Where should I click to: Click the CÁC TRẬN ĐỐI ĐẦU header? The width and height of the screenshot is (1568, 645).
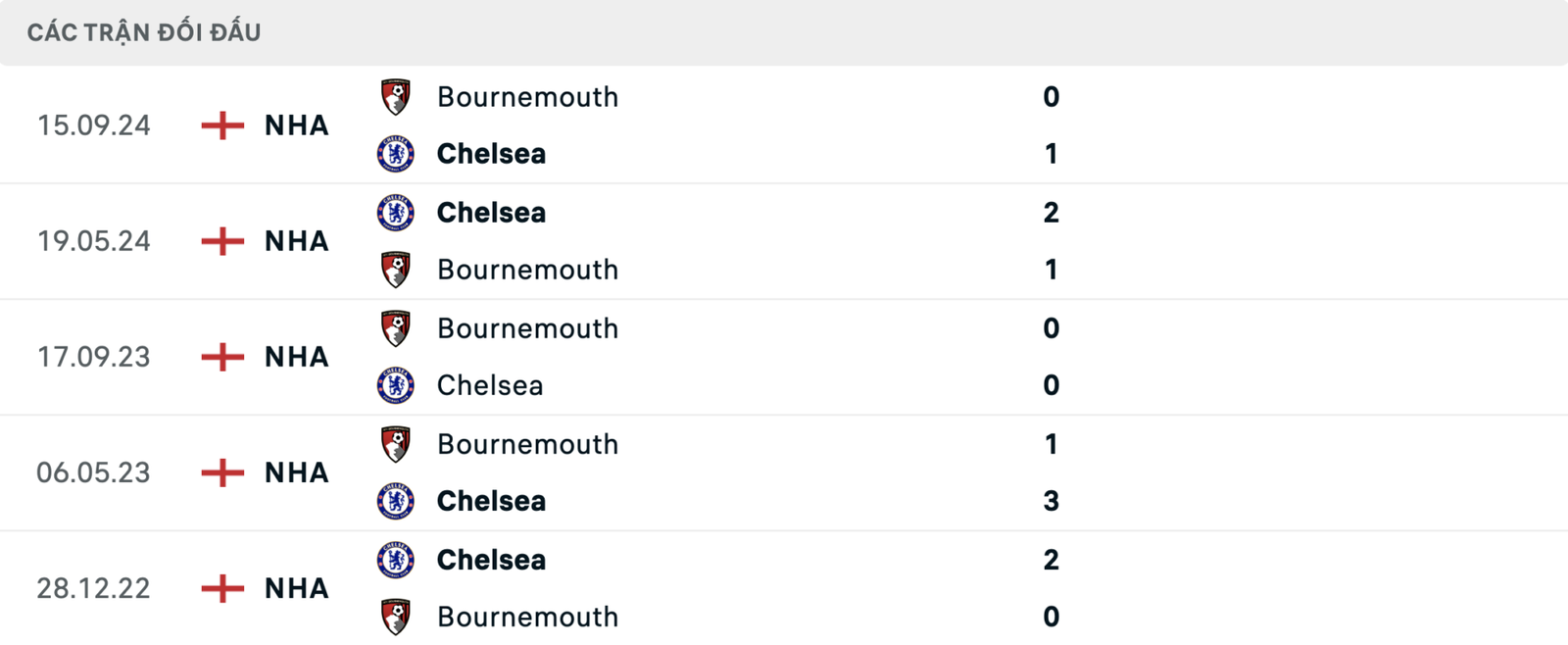click(144, 32)
